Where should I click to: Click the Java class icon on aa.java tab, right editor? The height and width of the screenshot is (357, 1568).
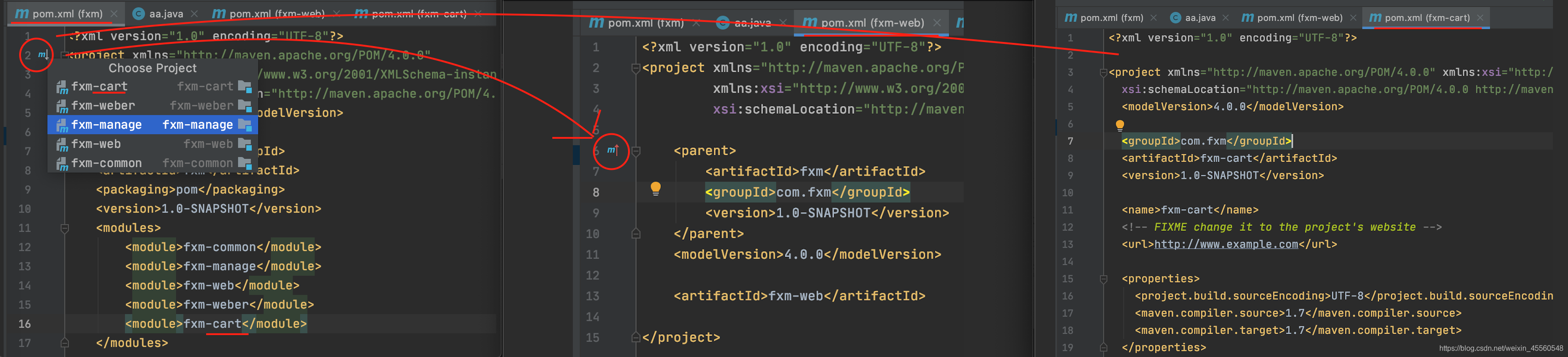(1176, 18)
